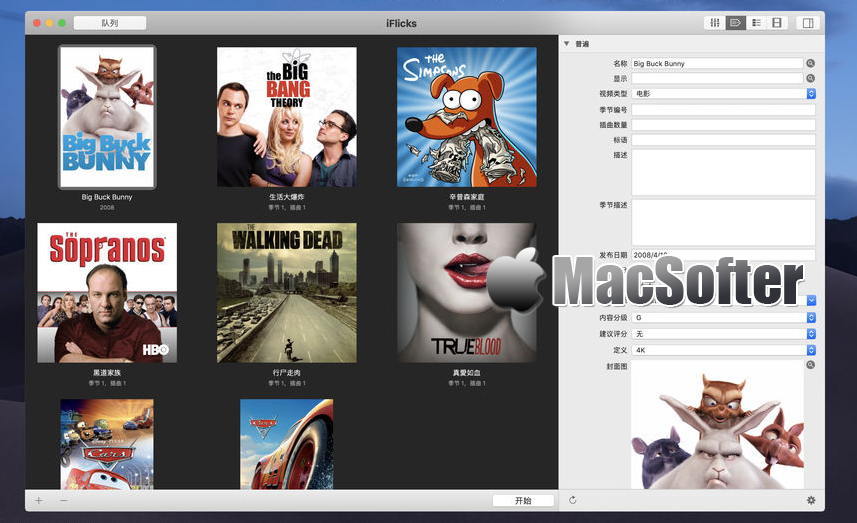
Task: Click the 辛普森家庭 title caption
Action: point(467,197)
